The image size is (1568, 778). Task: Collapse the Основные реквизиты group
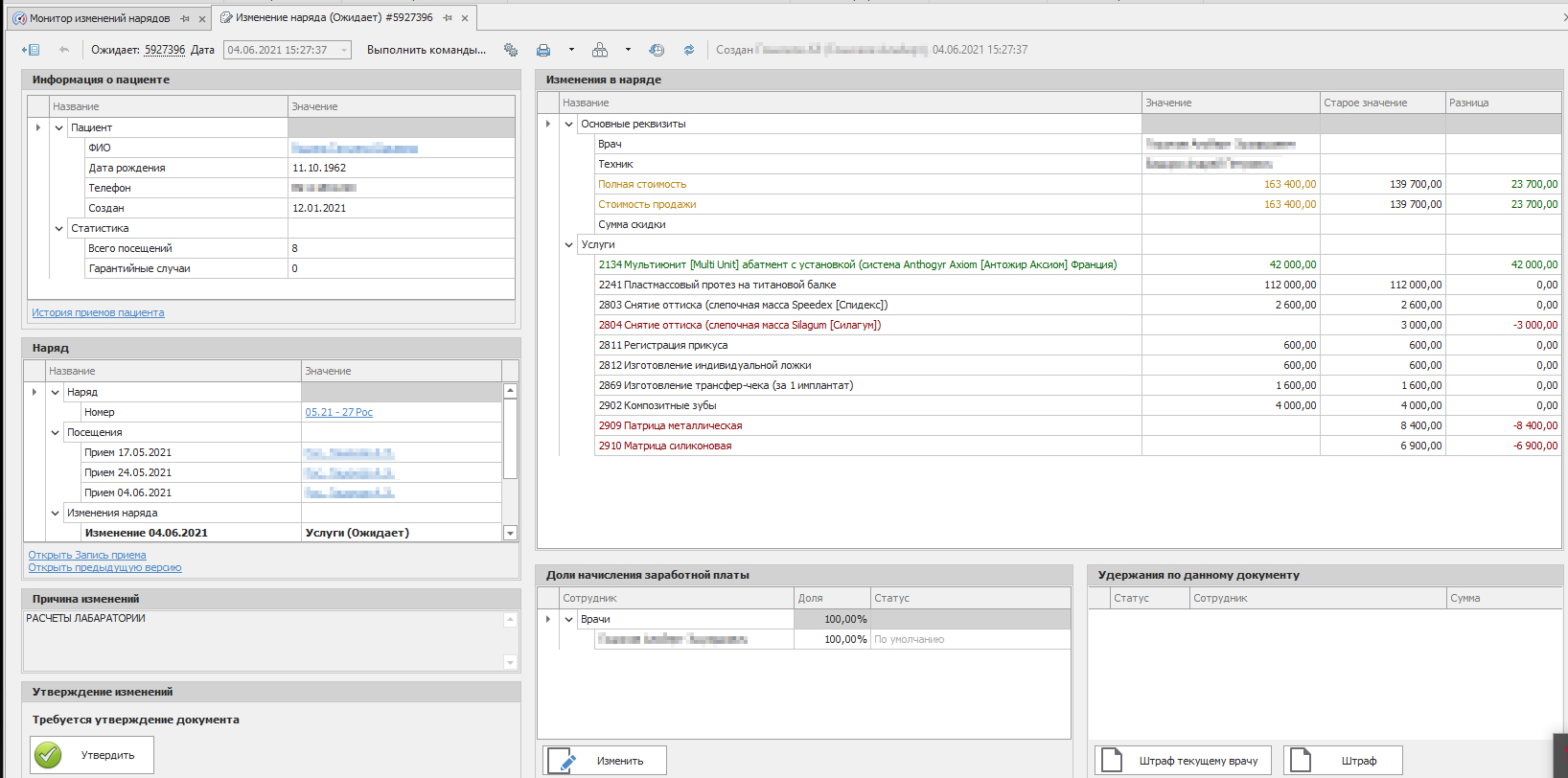569,124
